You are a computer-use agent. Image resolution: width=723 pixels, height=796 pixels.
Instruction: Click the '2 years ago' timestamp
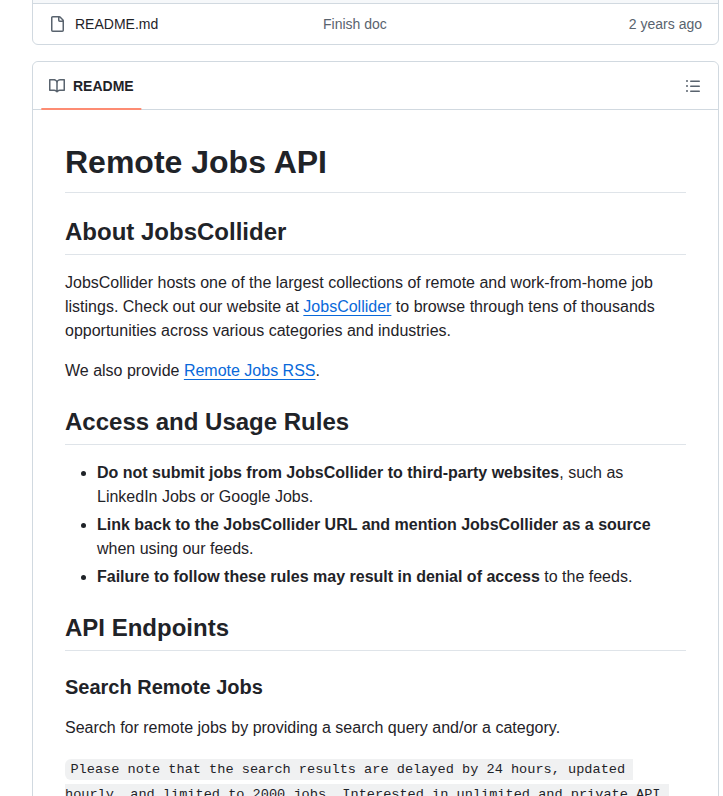click(665, 24)
